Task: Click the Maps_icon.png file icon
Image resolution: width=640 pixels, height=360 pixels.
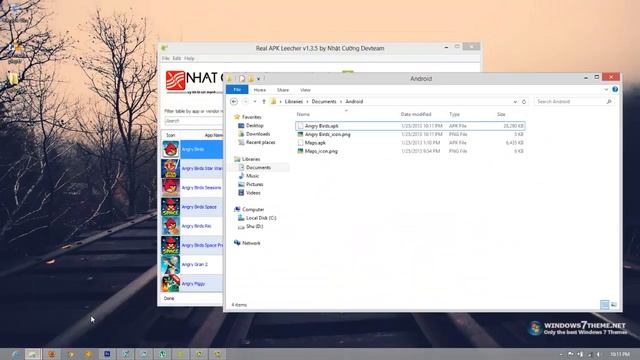Action: [x=300, y=151]
